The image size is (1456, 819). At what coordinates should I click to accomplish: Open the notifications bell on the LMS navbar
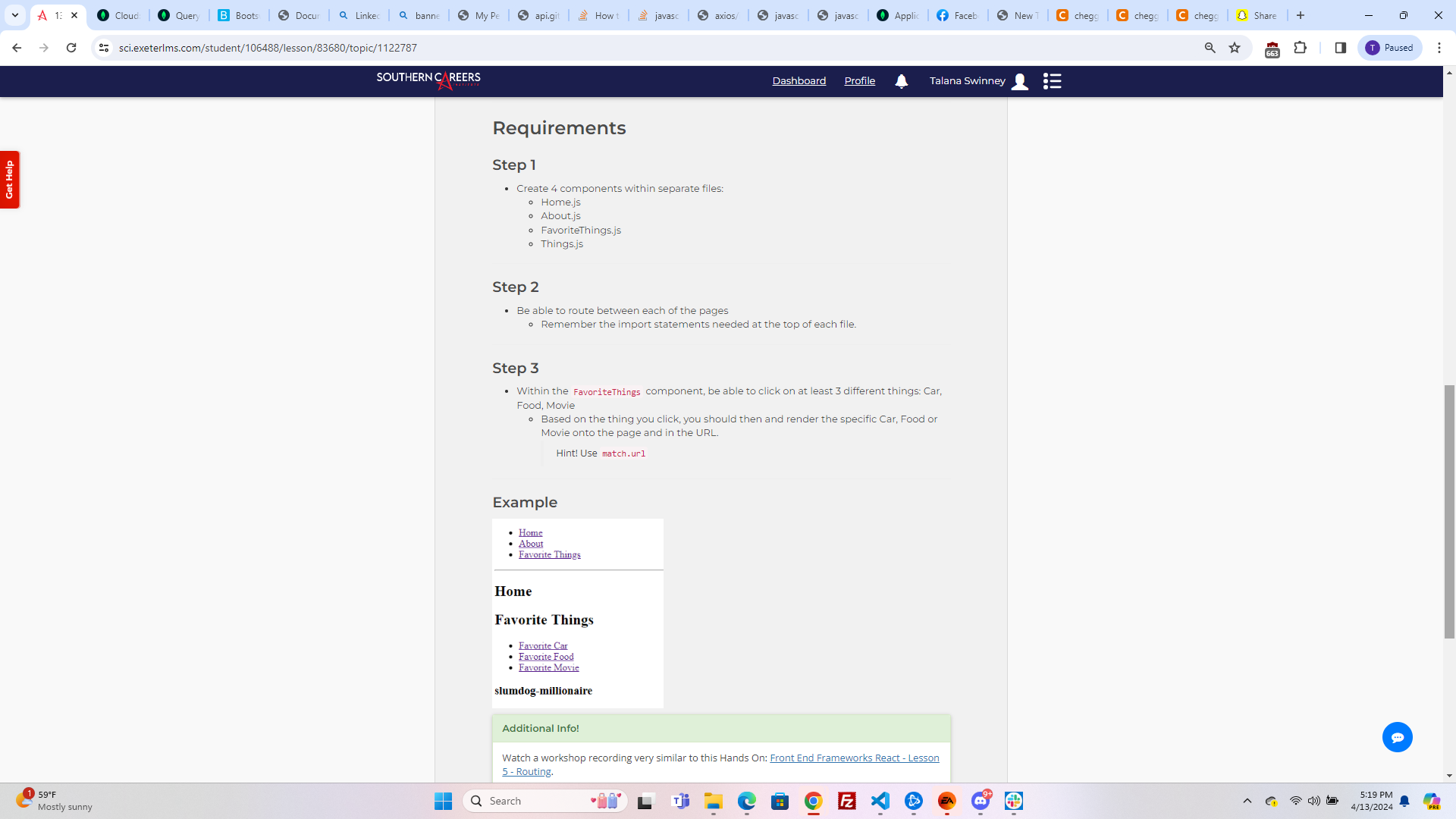coord(901,81)
